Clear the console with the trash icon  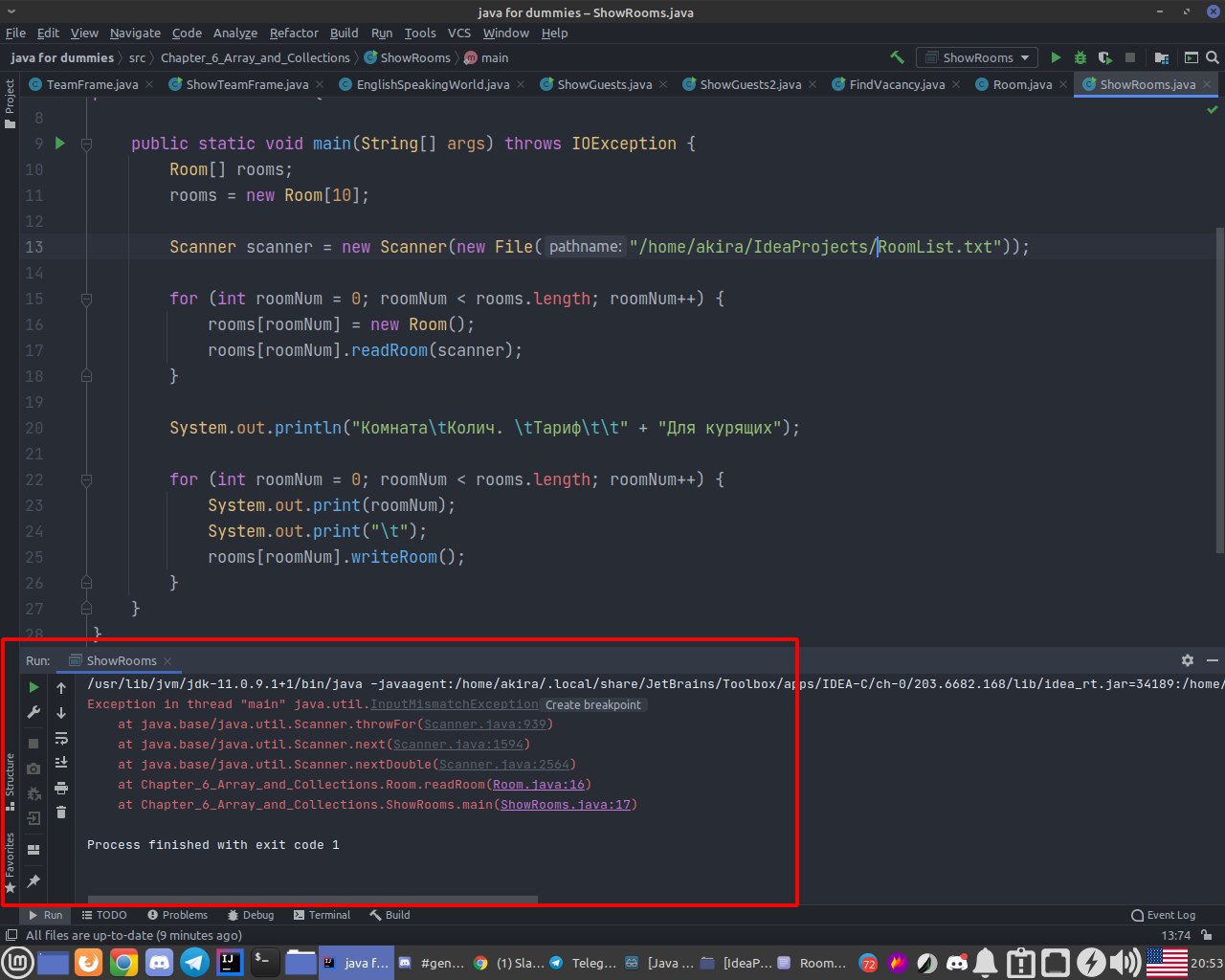(x=61, y=813)
